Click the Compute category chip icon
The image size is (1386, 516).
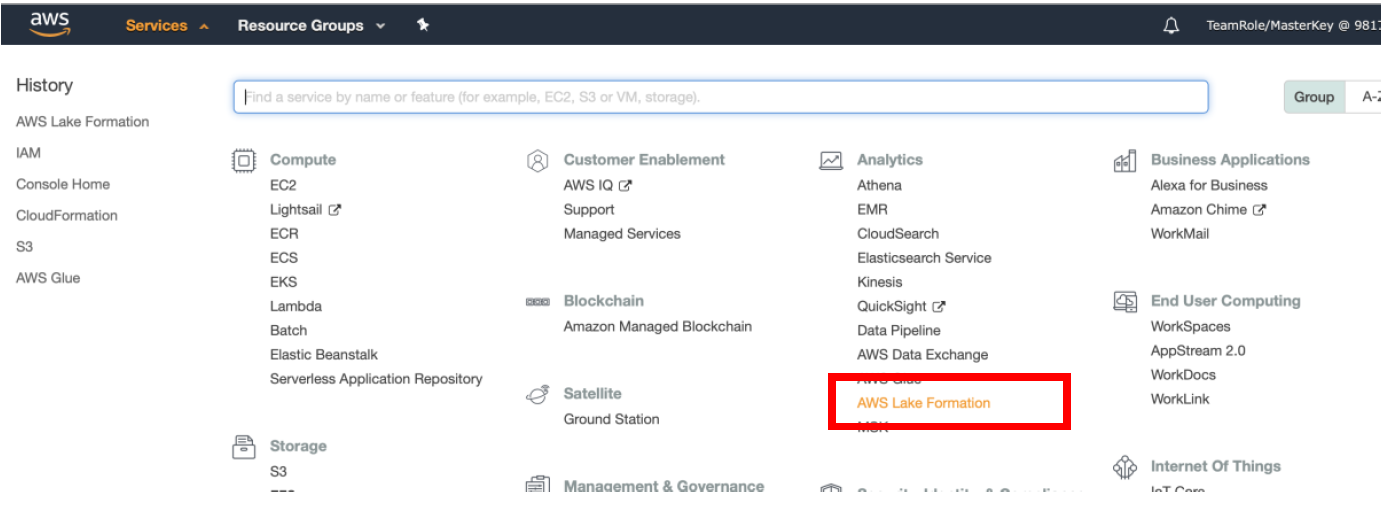point(243,160)
